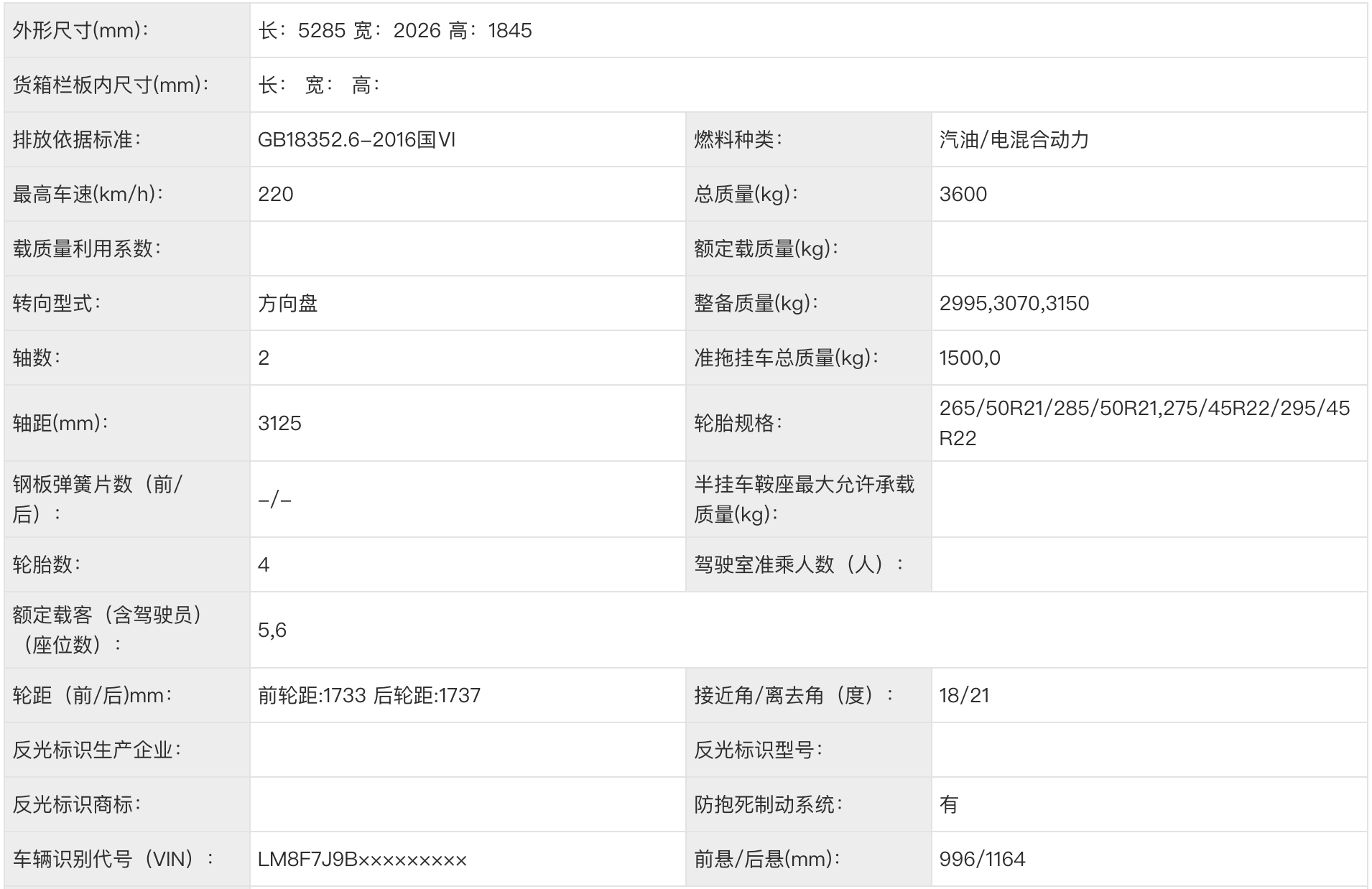
Task: Click the 防抱死制动系统 value 有
Action: [x=948, y=805]
